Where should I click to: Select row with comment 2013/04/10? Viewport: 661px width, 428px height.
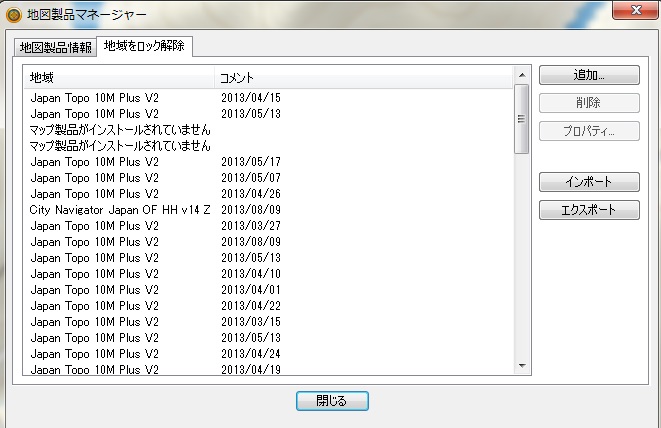tap(269, 274)
